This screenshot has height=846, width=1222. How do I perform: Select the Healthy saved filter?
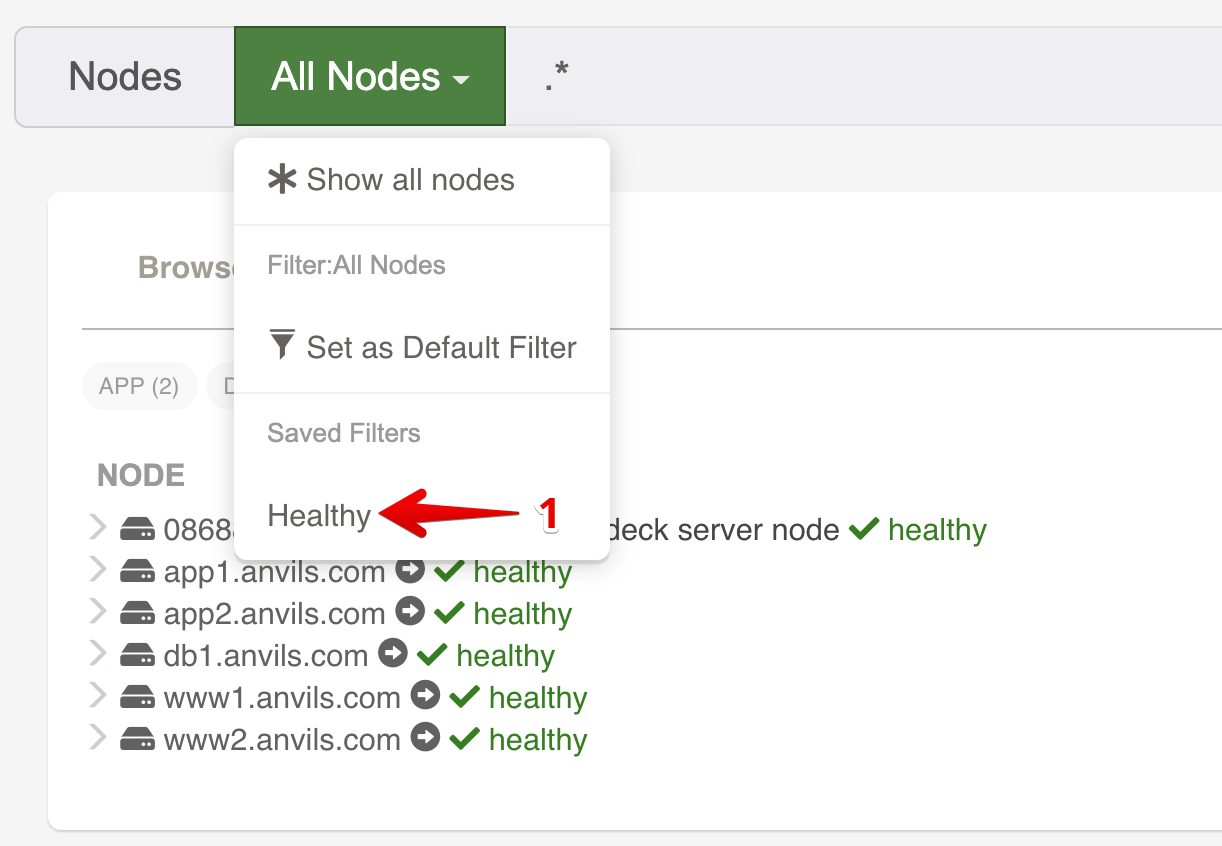319,516
